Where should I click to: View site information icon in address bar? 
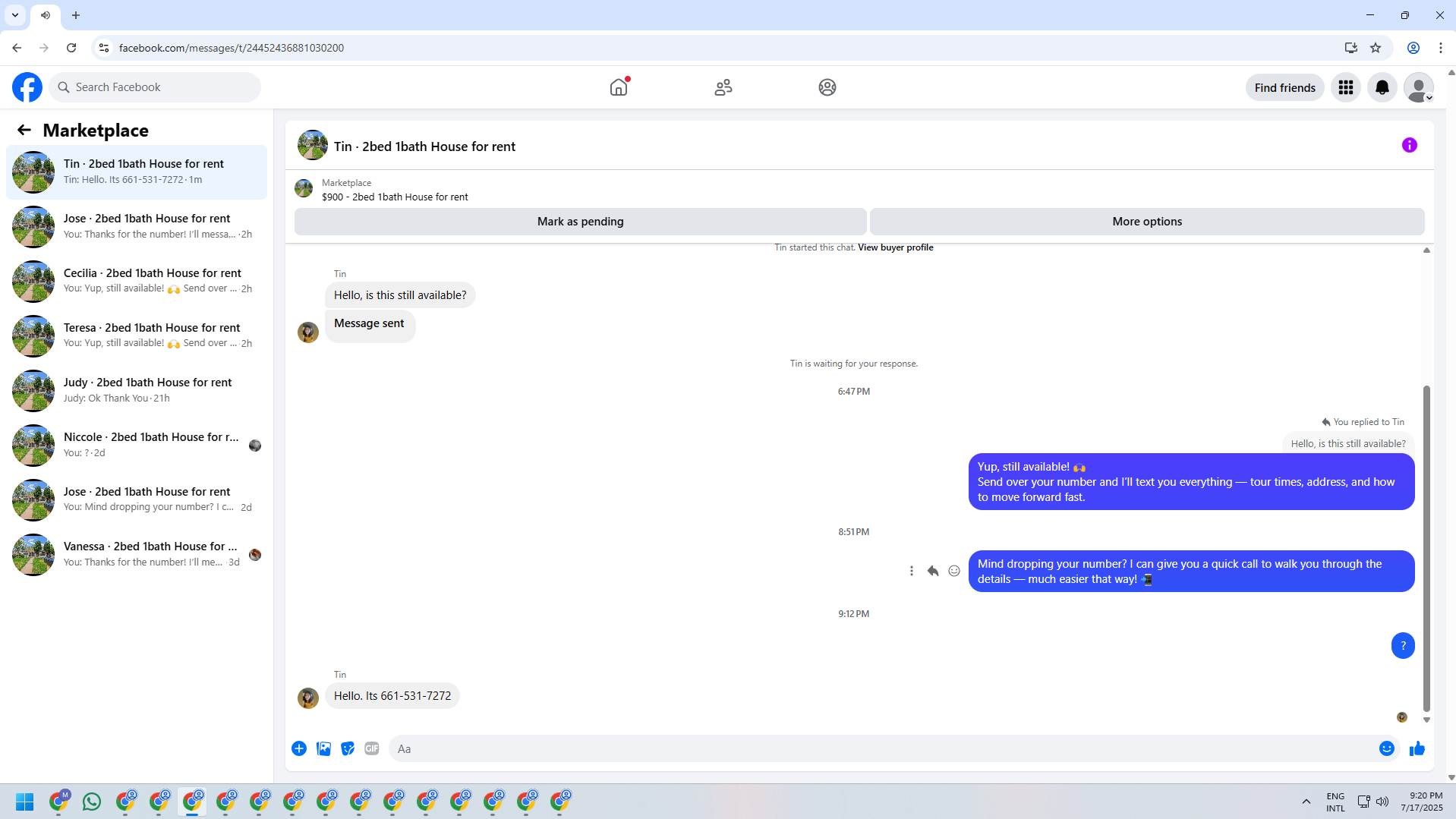(x=104, y=48)
